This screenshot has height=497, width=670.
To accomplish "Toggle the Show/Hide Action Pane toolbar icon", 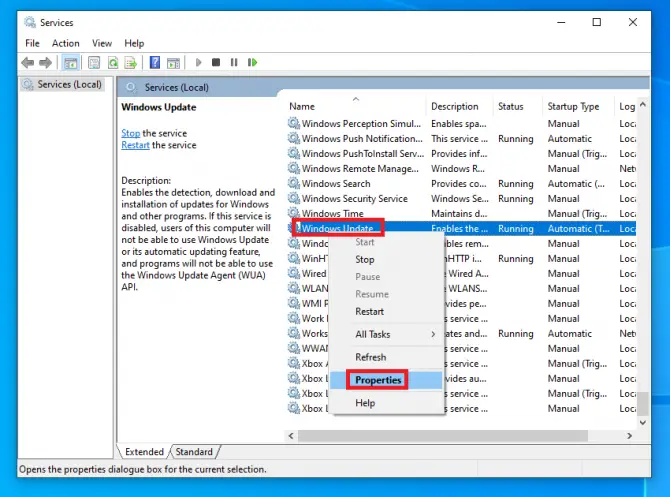I will (173, 63).
